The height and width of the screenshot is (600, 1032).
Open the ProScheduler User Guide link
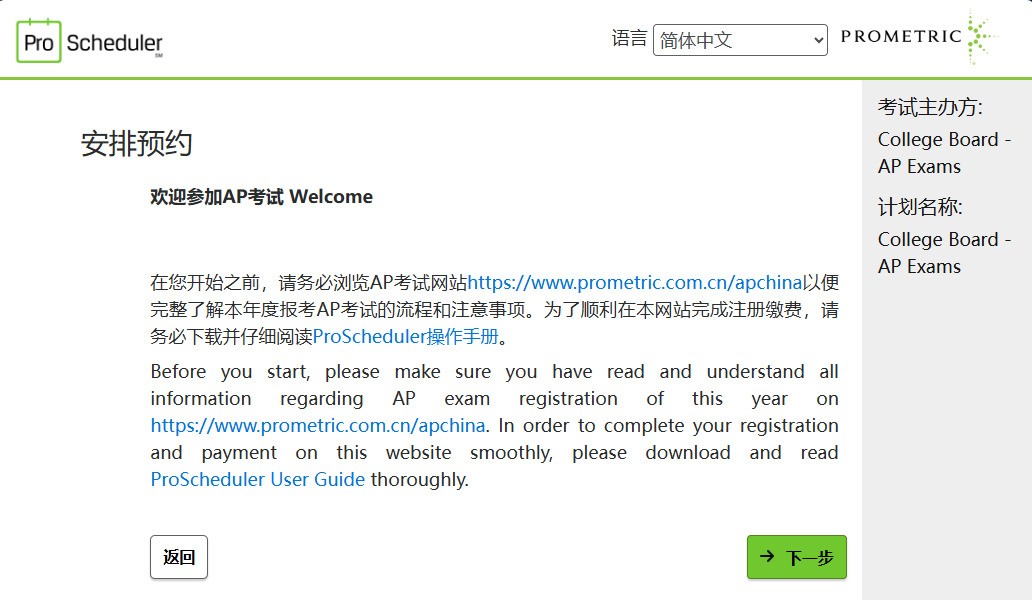click(257, 480)
